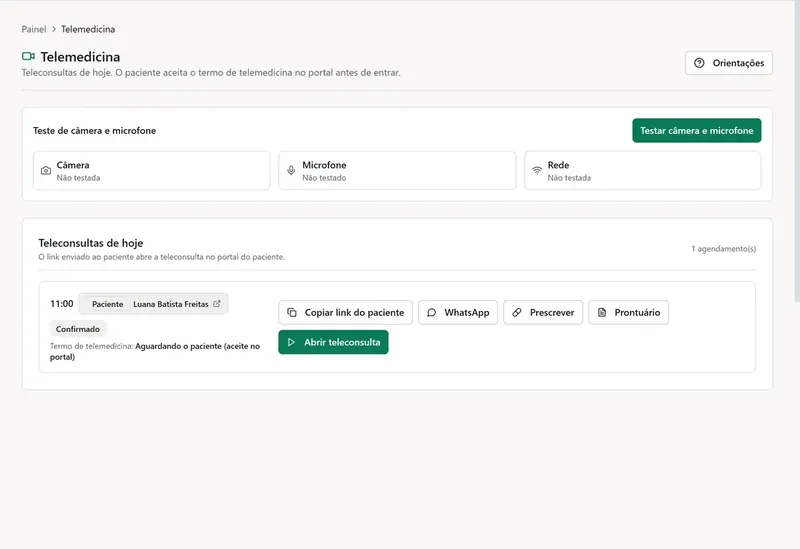This screenshot has height=549, width=800.
Task: Click Telemedicina in the breadcrumb
Action: pyautogui.click(x=88, y=29)
